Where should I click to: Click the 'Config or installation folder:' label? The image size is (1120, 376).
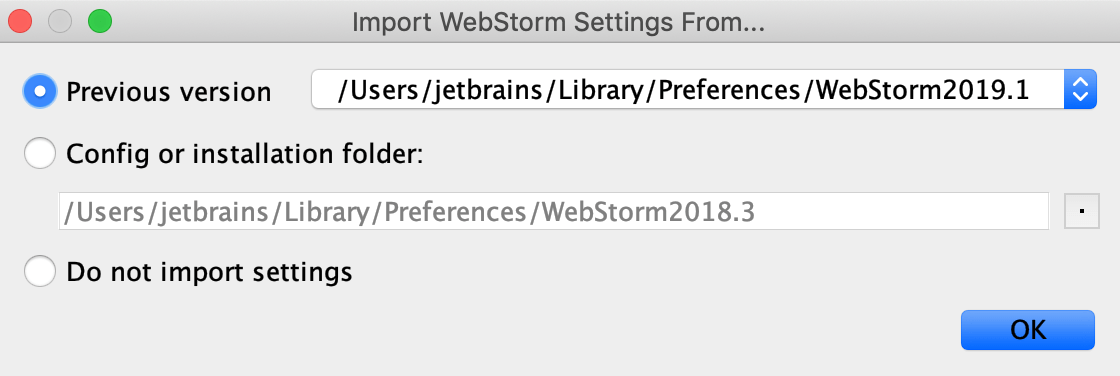click(245, 154)
